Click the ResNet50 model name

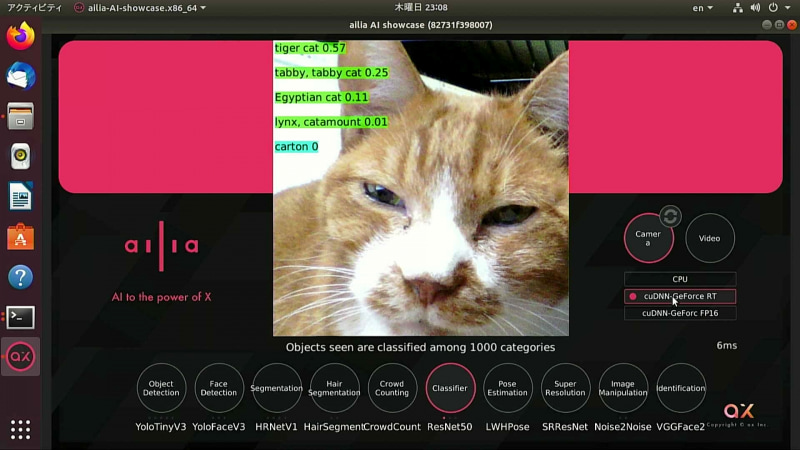(x=449, y=427)
